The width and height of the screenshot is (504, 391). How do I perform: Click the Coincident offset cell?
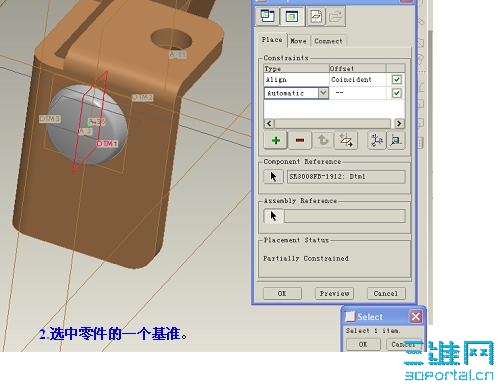tap(357, 79)
